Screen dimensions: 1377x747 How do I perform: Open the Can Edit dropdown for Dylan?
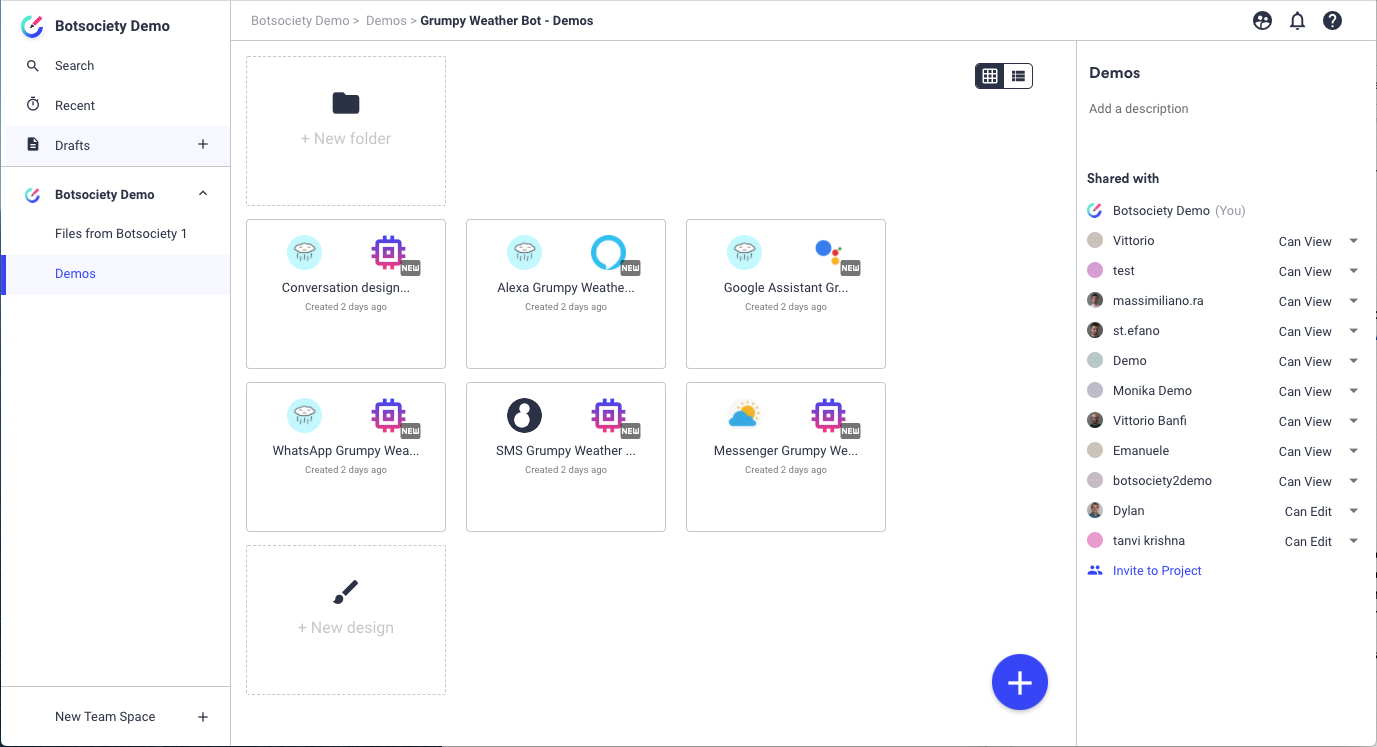[1353, 511]
